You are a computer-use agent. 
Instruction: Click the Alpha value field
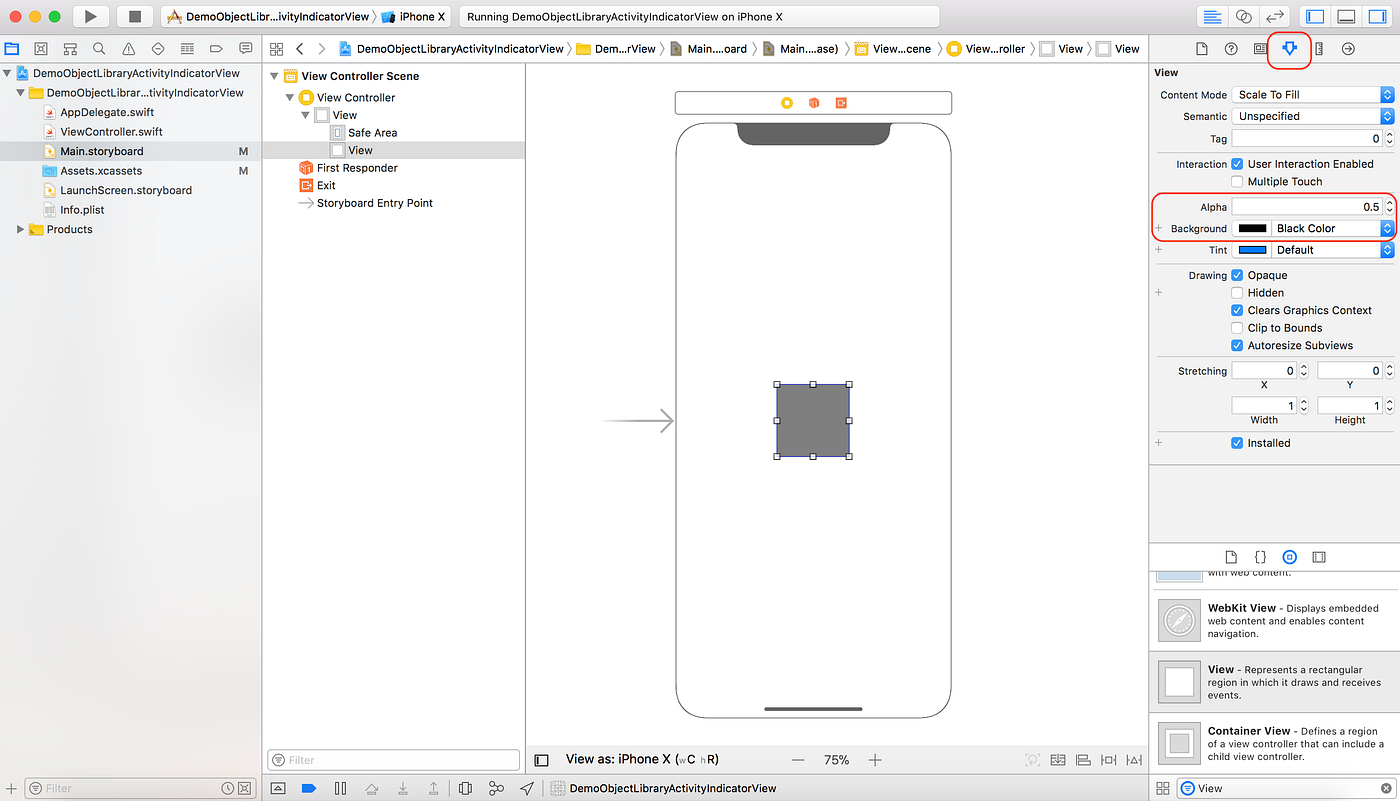pos(1306,207)
